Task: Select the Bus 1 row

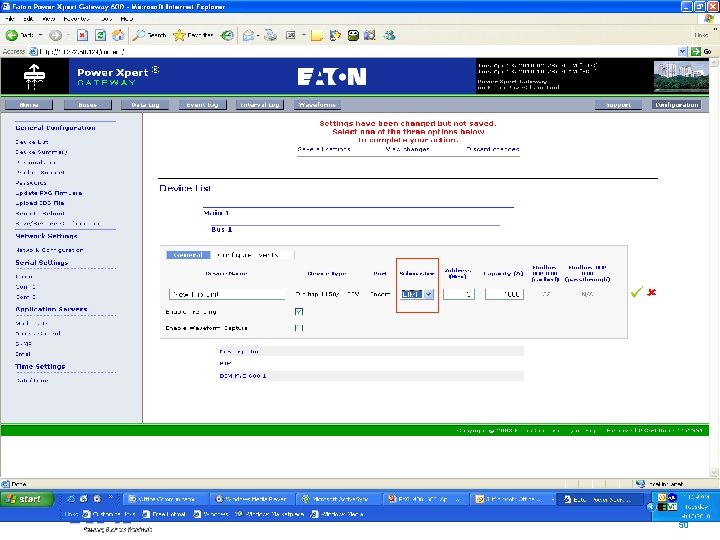Action: tap(221, 229)
